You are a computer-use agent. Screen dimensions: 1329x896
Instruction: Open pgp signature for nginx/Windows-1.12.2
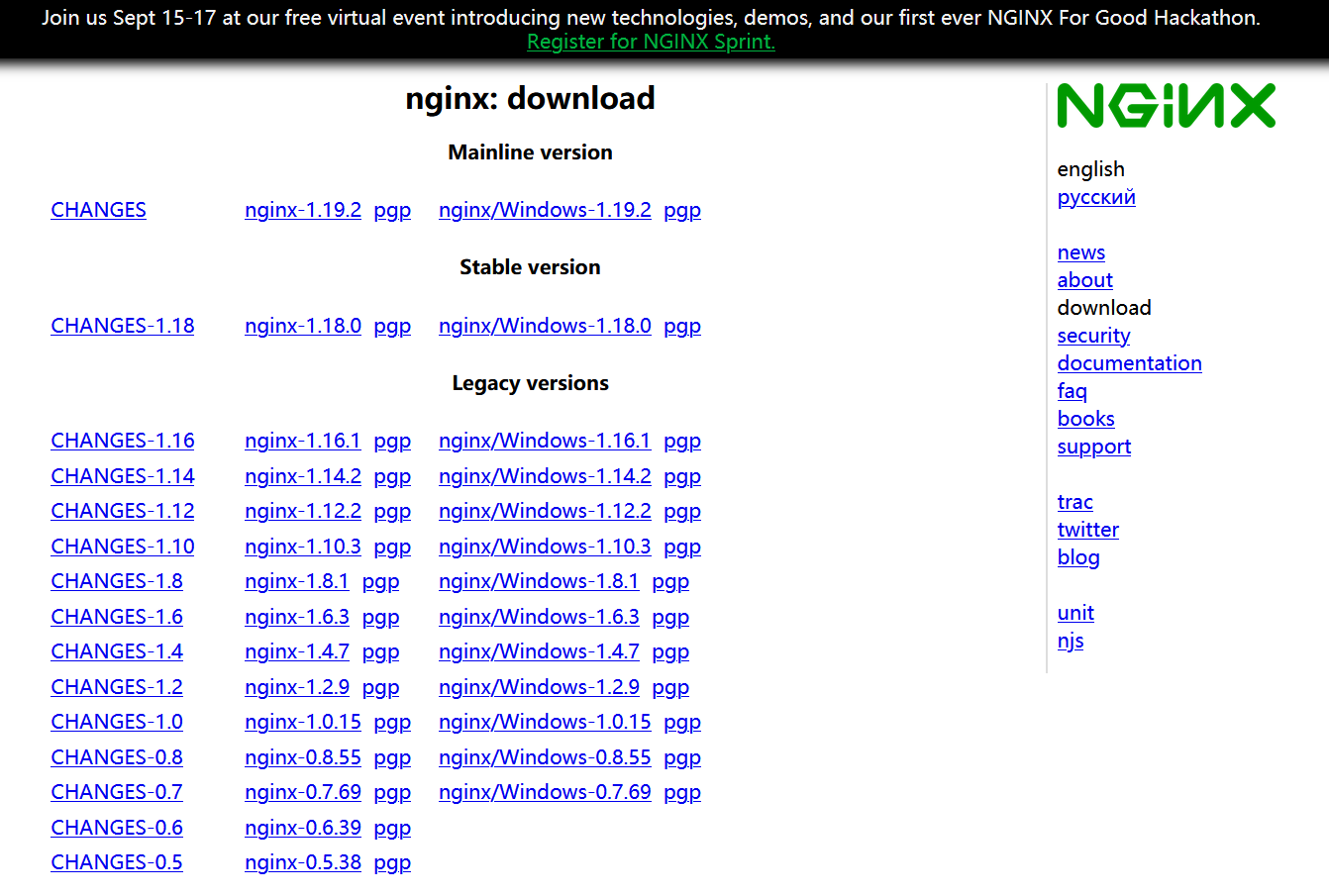tap(682, 512)
